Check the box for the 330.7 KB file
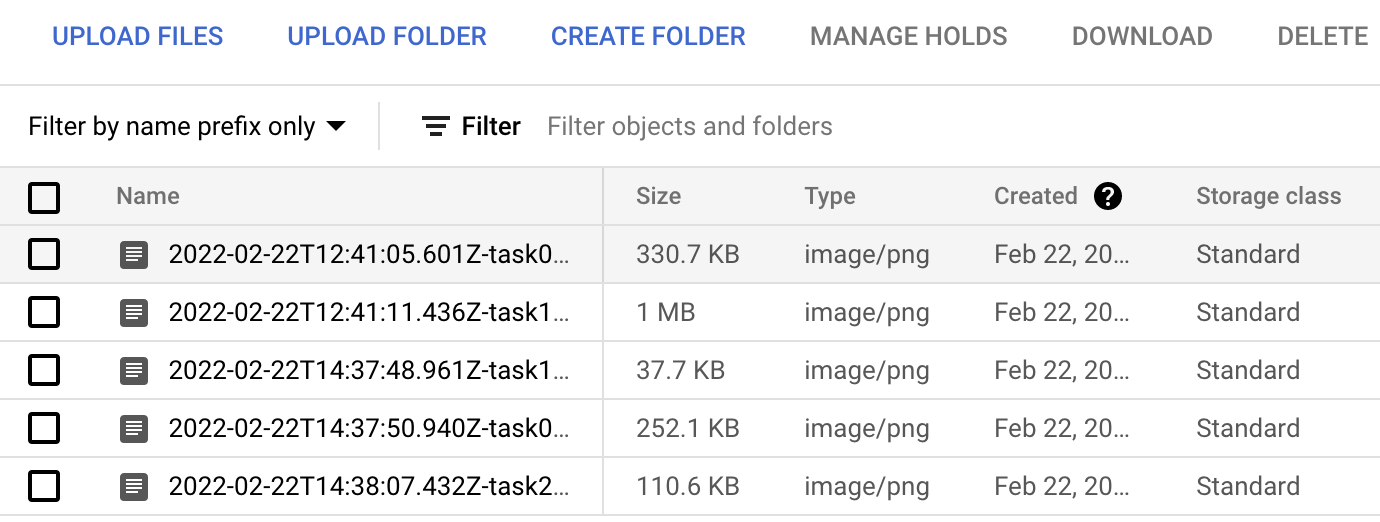Image resolution: width=1380 pixels, height=522 pixels. (44, 255)
